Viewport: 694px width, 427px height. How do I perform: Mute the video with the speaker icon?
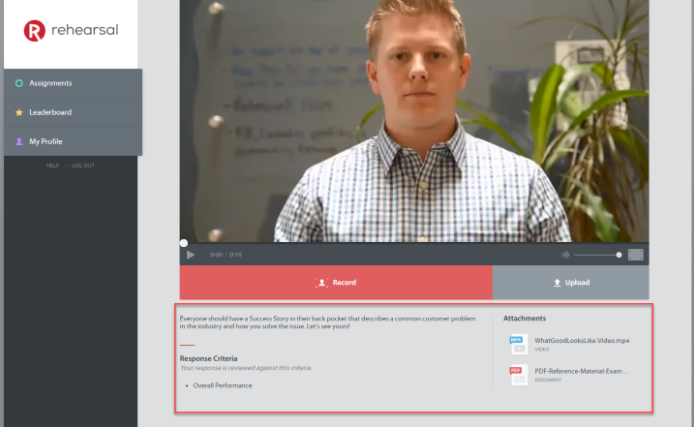coord(565,255)
